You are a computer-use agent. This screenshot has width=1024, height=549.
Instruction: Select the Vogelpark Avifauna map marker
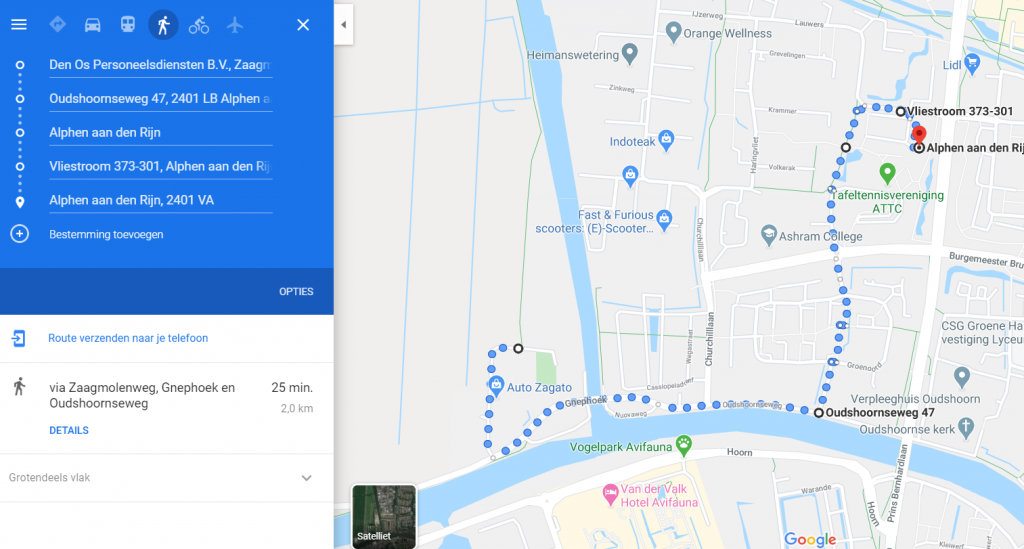click(x=684, y=442)
